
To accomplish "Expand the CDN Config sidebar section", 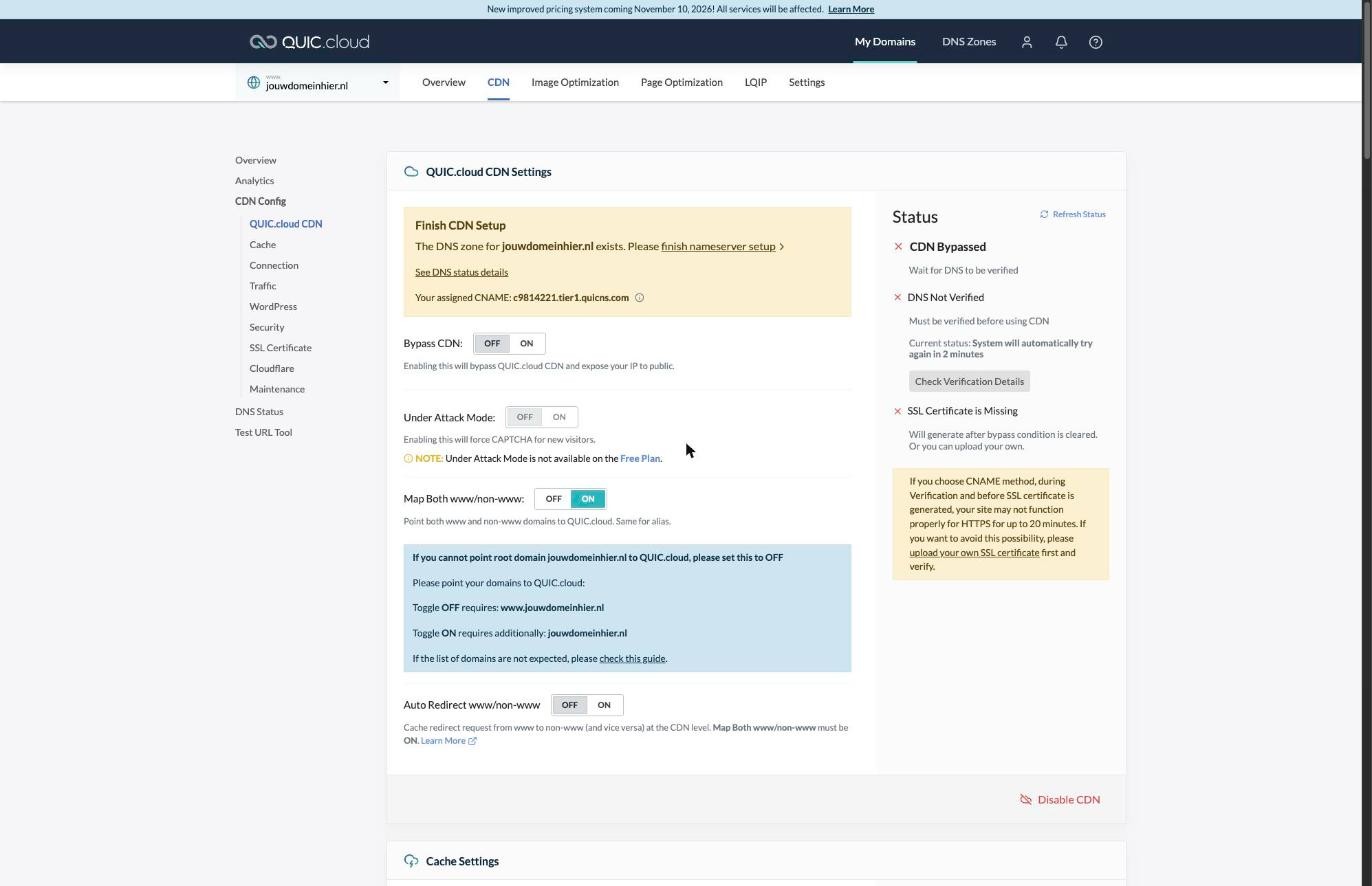I will point(260,201).
